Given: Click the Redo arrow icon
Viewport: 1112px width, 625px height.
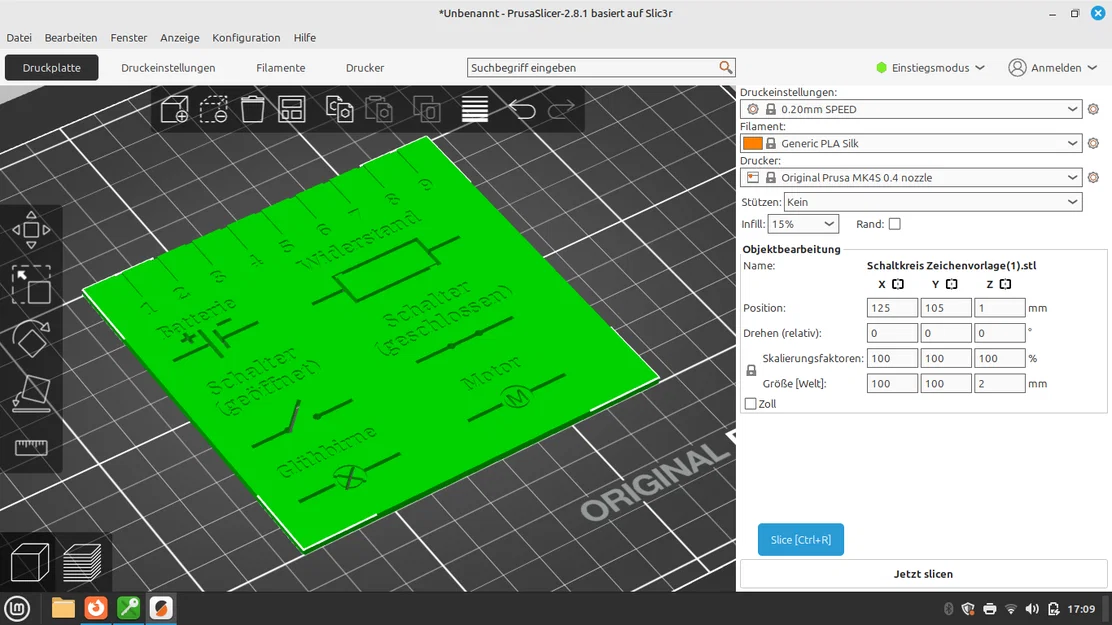Looking at the screenshot, I should 561,109.
